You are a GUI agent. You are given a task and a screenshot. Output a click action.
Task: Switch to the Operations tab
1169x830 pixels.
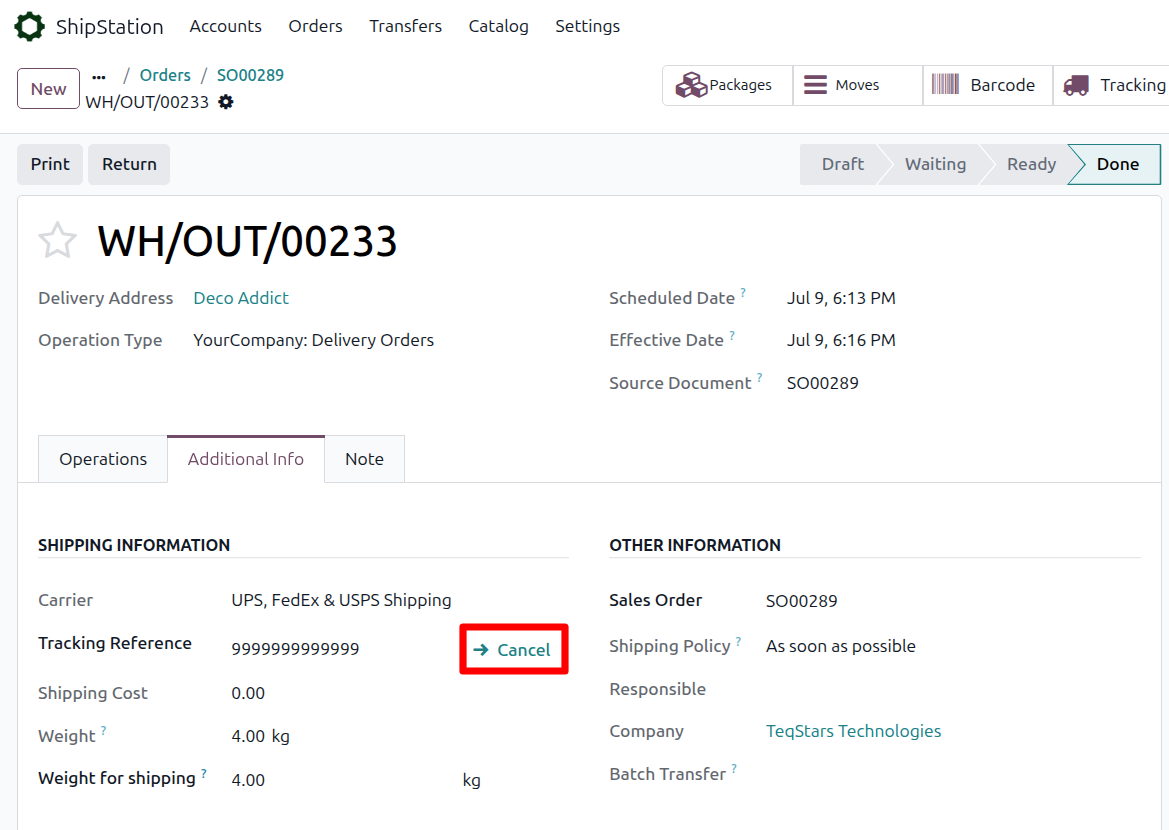point(103,459)
